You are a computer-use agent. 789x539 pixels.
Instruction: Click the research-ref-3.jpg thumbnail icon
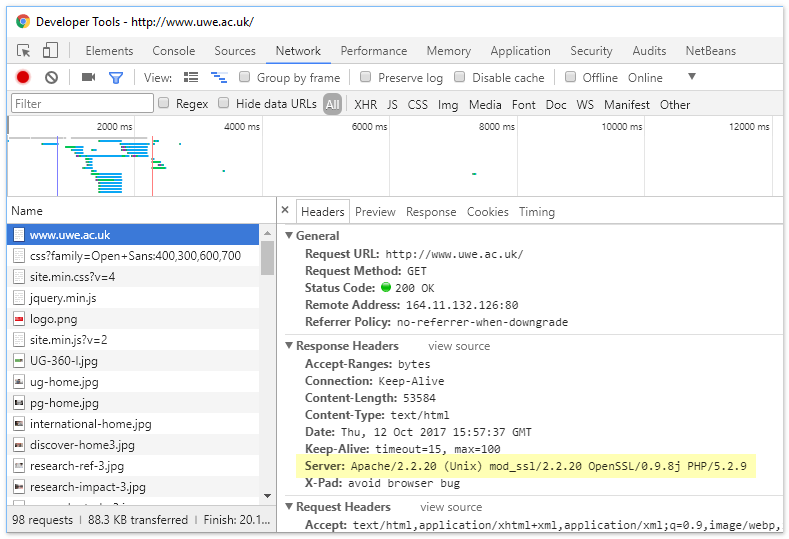click(x=19, y=466)
